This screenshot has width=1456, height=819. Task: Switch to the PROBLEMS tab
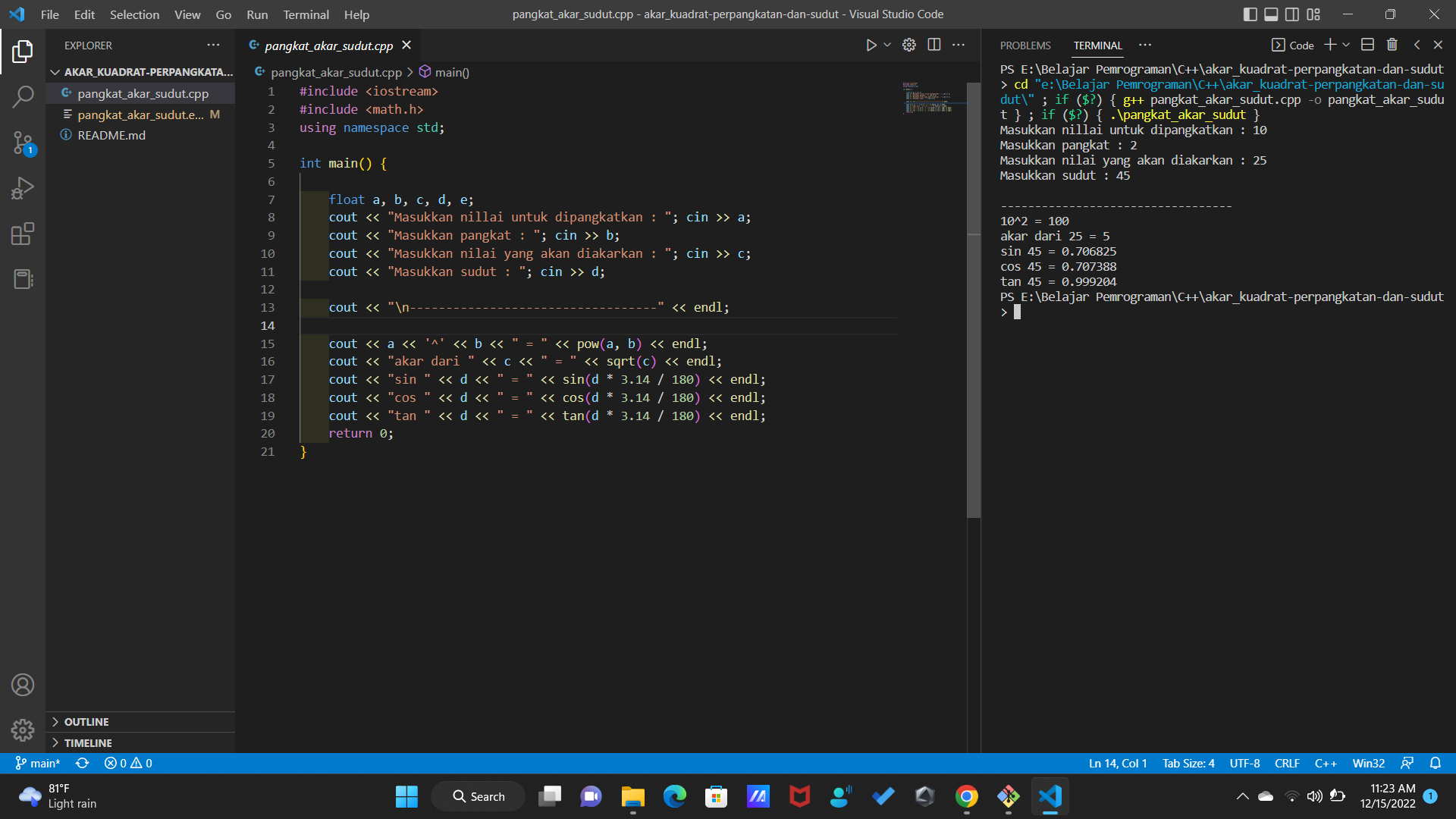[x=1025, y=45]
